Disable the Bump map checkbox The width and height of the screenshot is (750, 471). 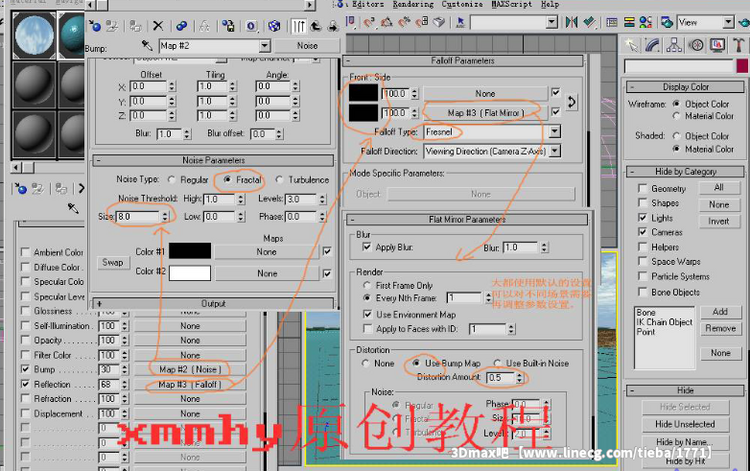[25, 370]
